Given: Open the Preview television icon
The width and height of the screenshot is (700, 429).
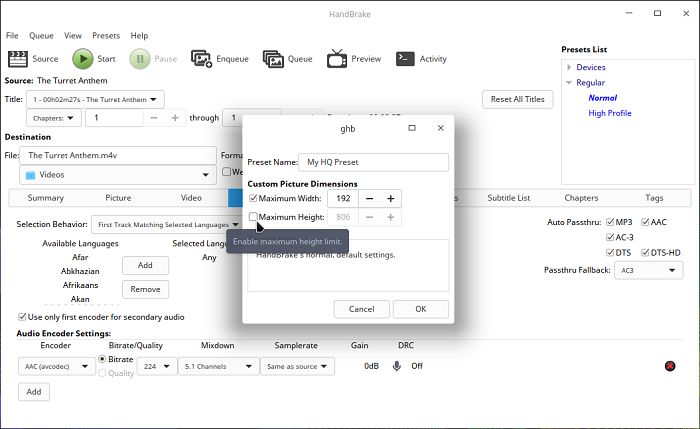Looking at the screenshot, I should (x=335, y=59).
